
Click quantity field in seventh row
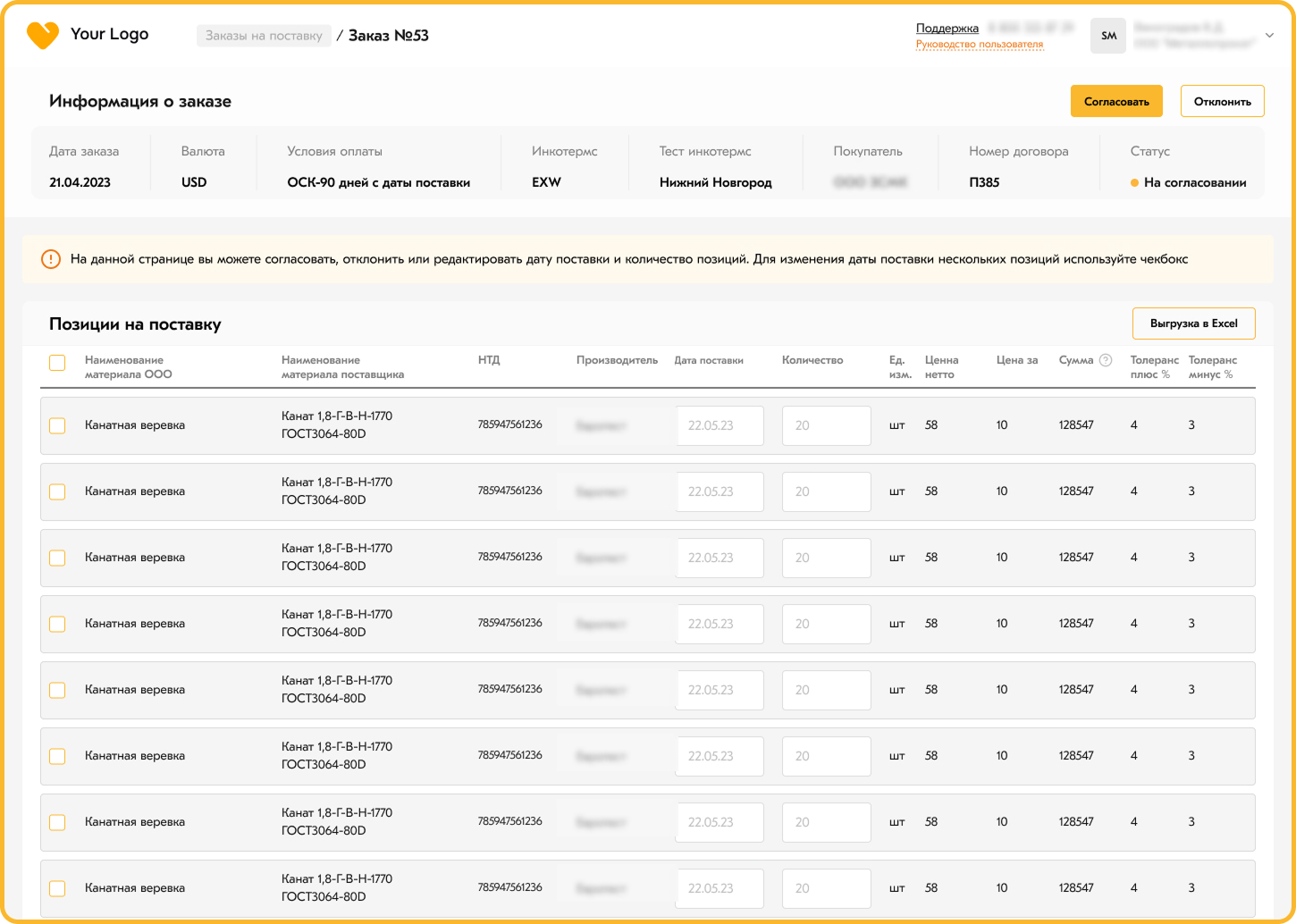826,822
